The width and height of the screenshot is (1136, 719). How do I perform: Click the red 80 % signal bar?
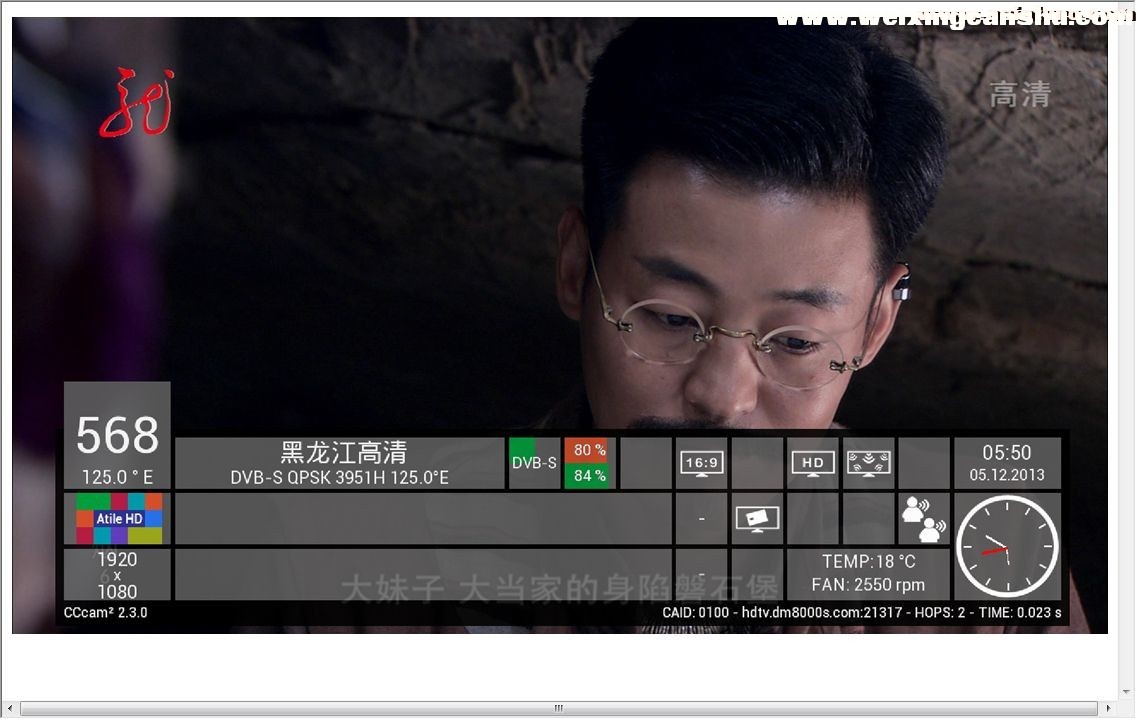tap(590, 450)
